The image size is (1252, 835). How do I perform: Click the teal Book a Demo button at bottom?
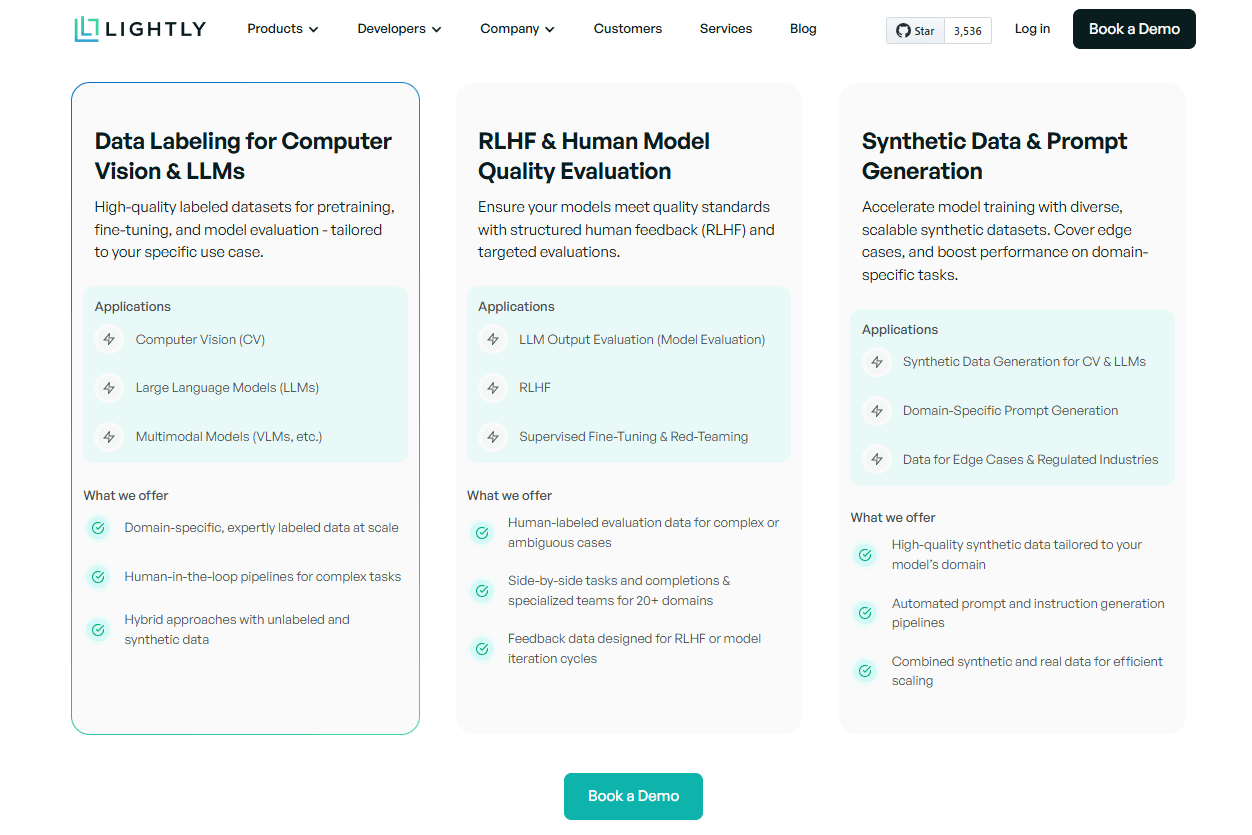pos(633,796)
